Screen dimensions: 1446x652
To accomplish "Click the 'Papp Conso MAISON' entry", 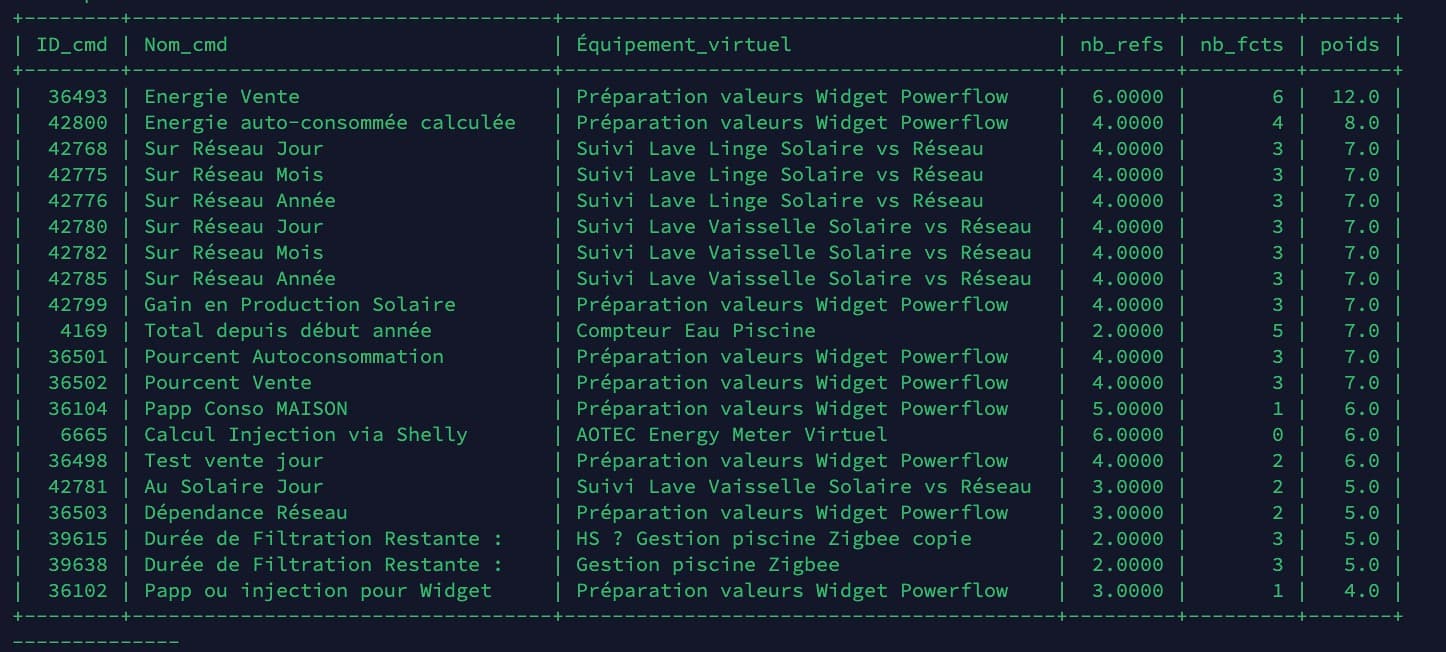I will [x=245, y=409].
